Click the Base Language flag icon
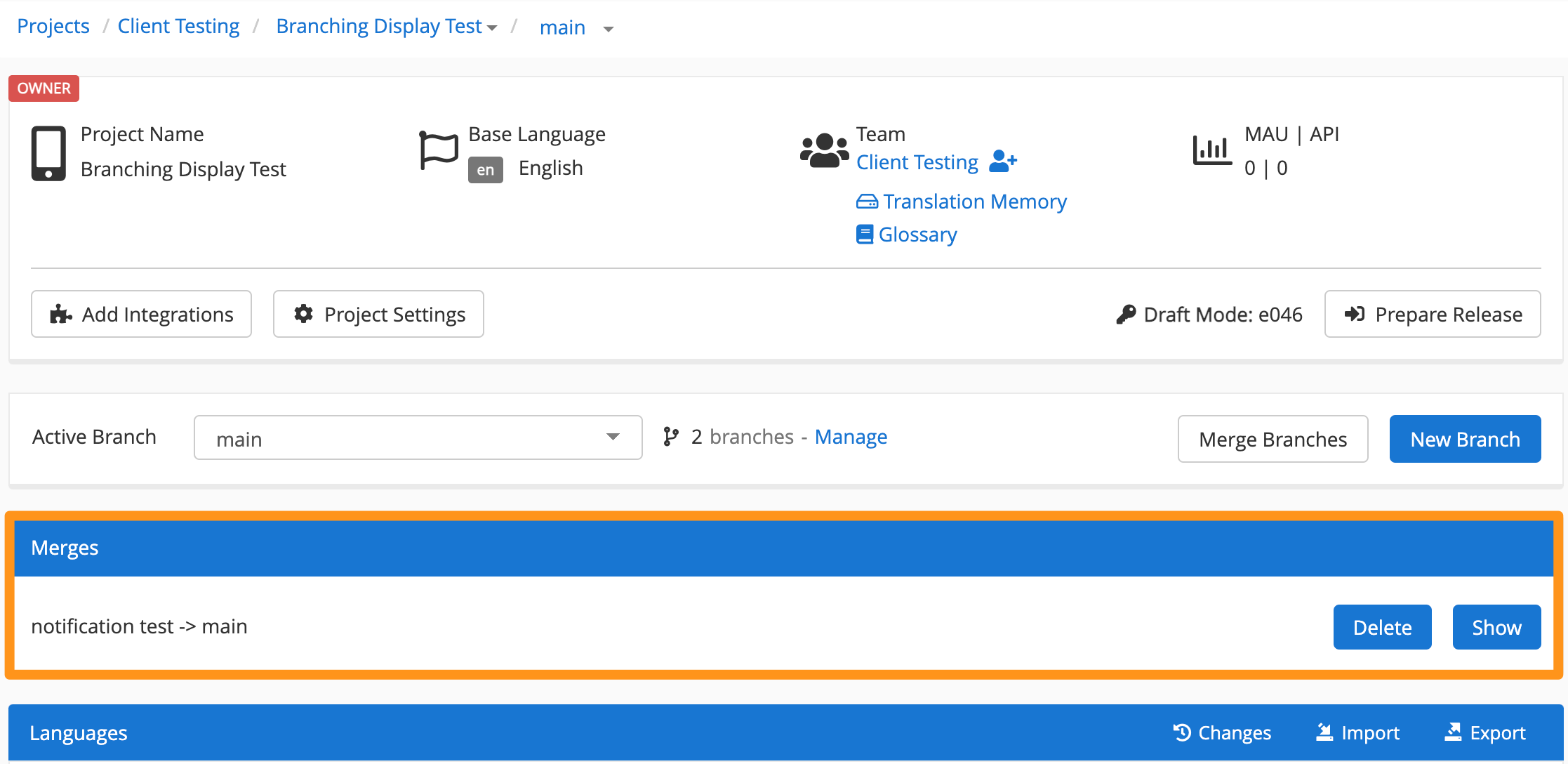The width and height of the screenshot is (1568, 764). click(x=439, y=150)
